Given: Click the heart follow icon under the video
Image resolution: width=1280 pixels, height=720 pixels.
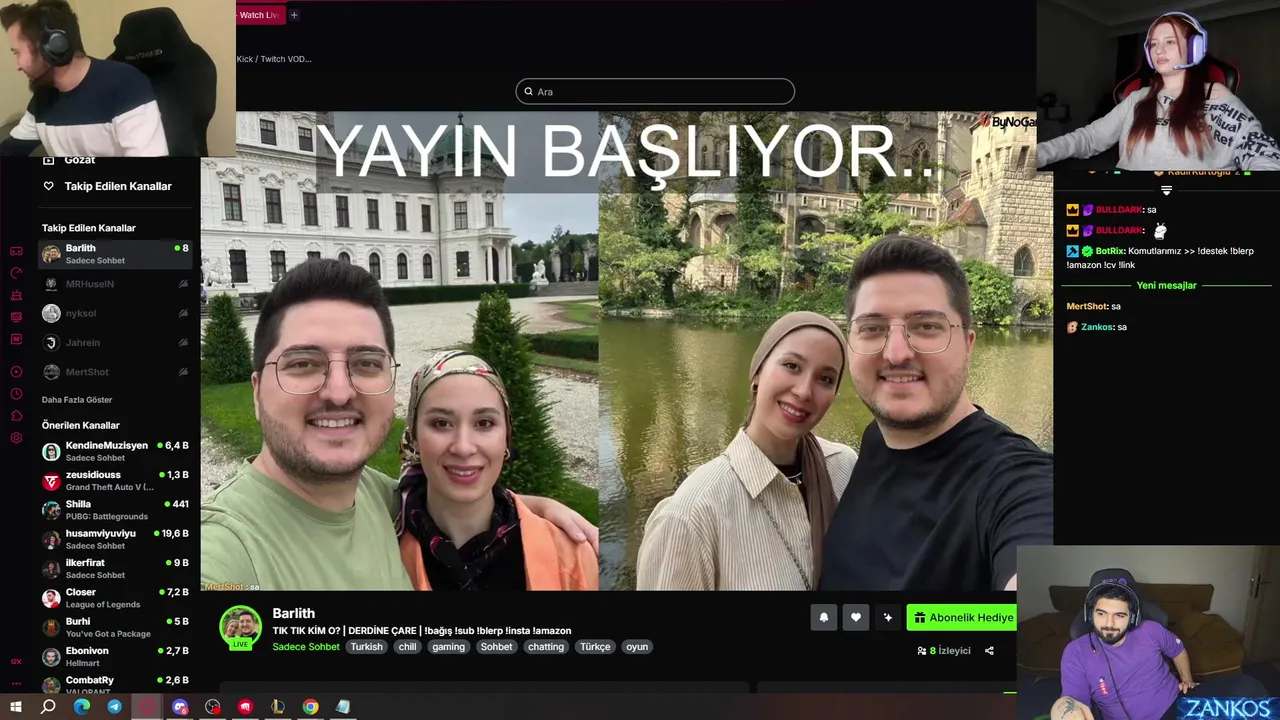Looking at the screenshot, I should point(856,618).
